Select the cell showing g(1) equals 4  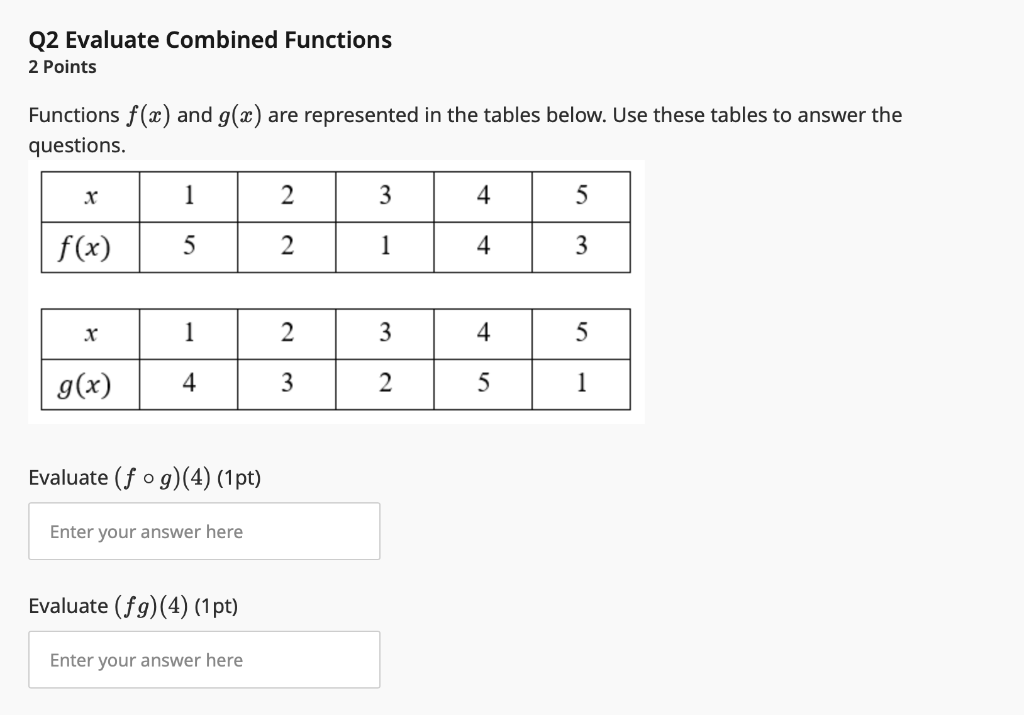(x=187, y=384)
